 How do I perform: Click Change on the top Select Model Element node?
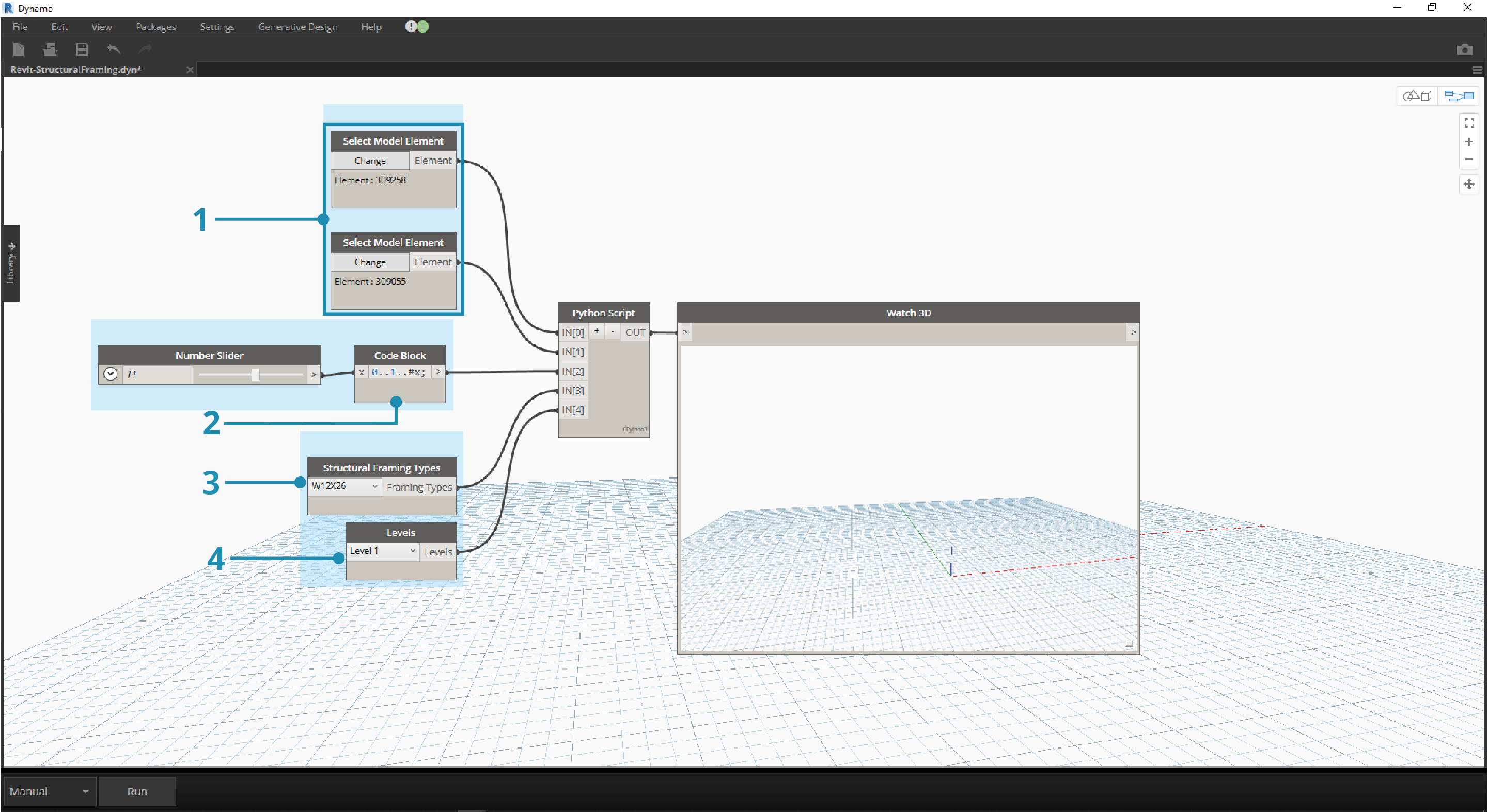370,160
